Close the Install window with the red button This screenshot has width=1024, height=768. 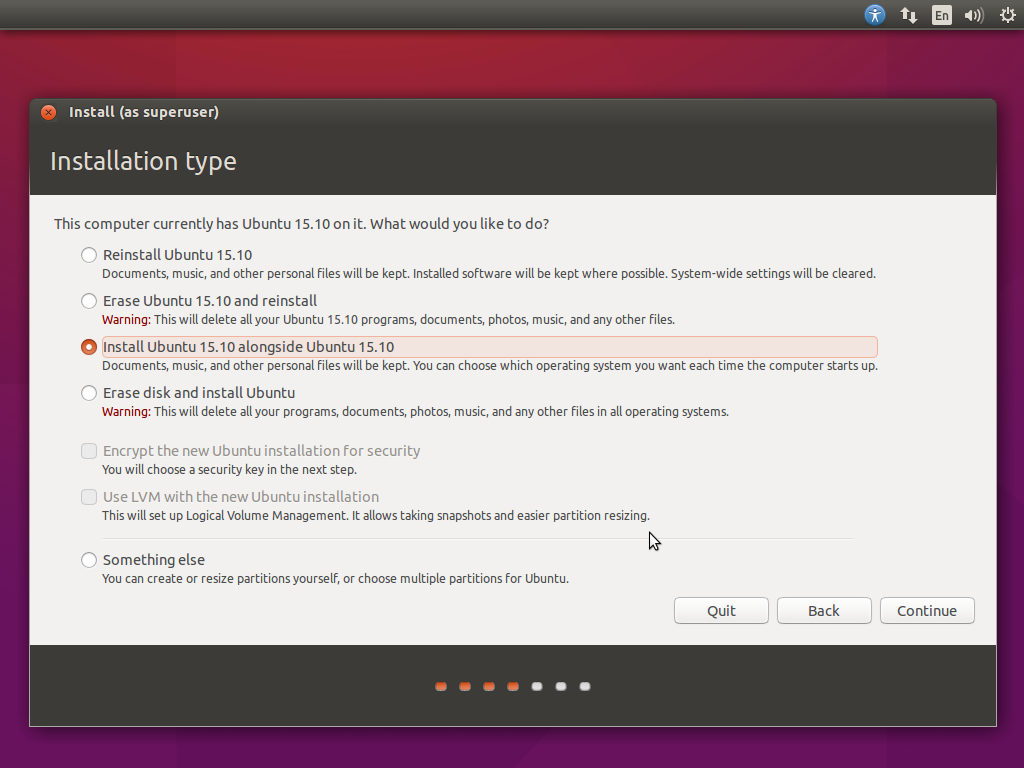pos(48,112)
